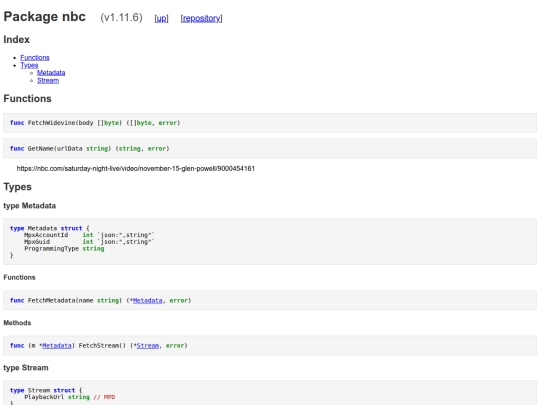
Task: Click the Package nbc heading
Action: click(44, 17)
